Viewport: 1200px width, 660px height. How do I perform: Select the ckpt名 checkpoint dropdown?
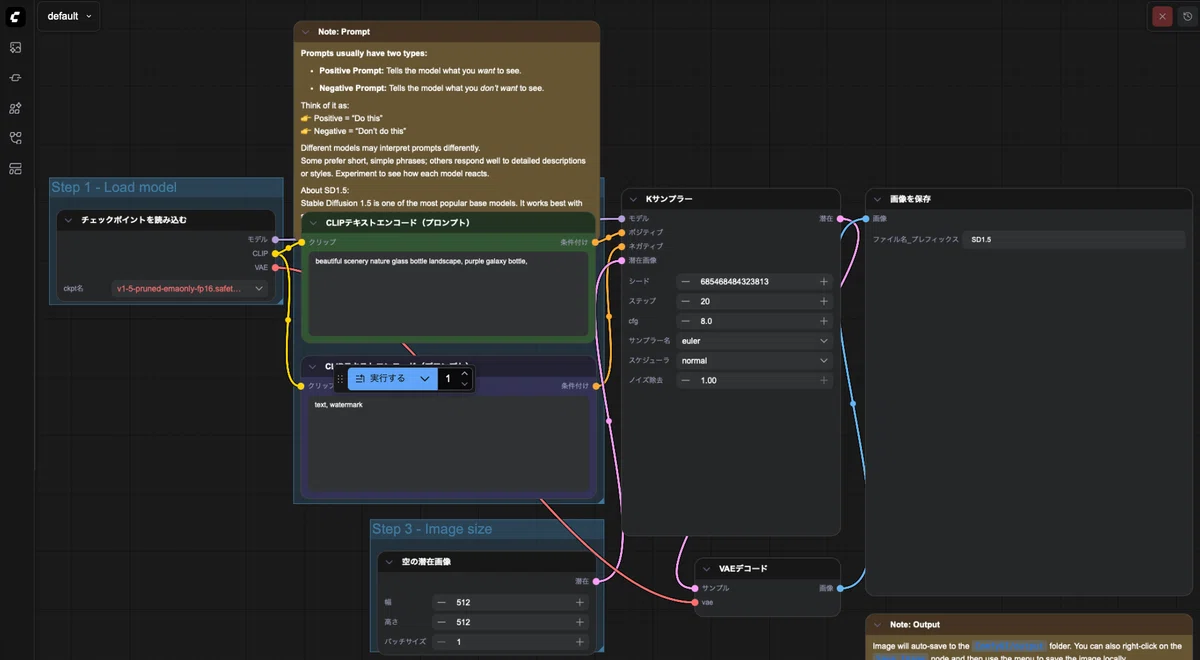[x=190, y=289]
